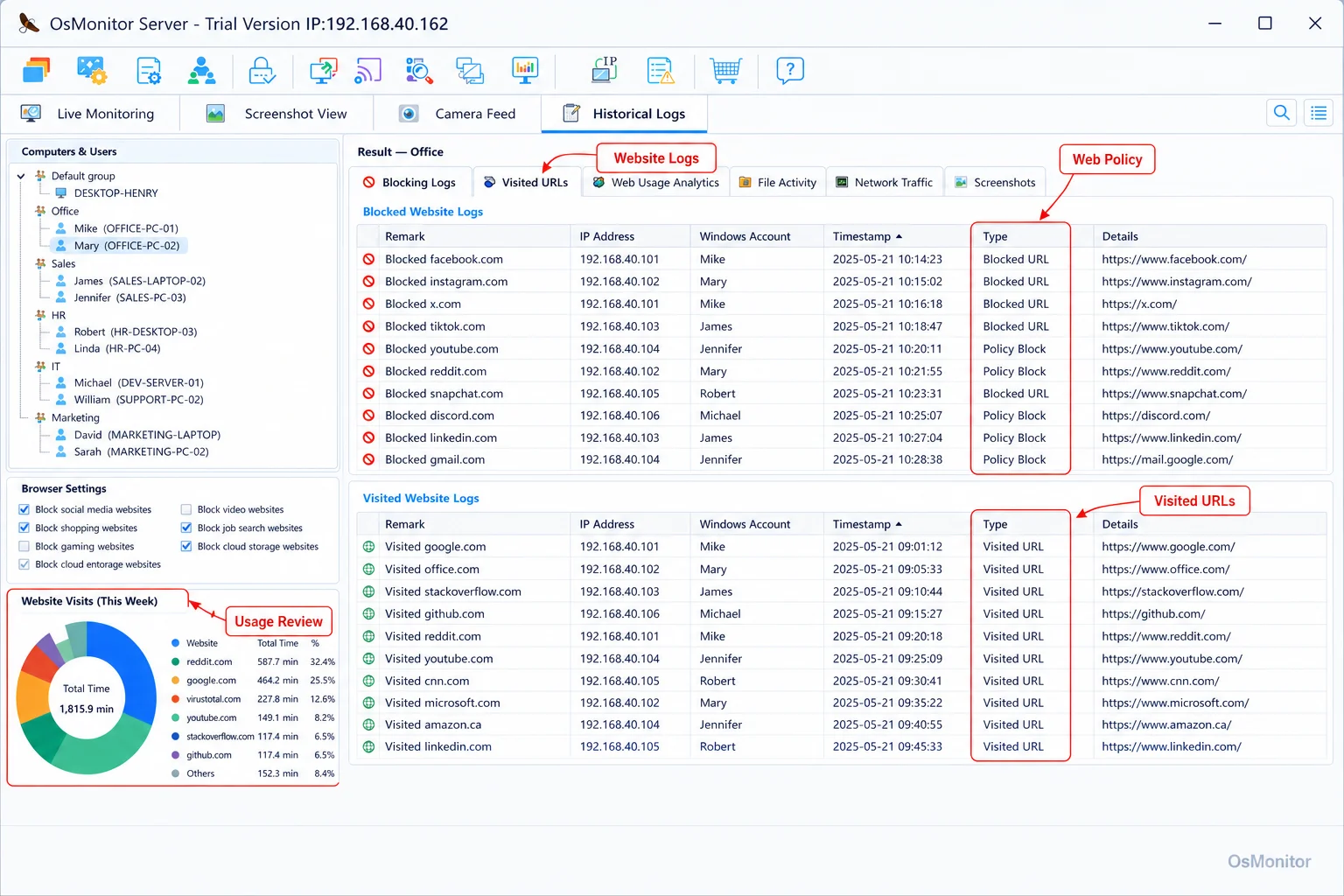Viewport: 1344px width, 896px height.
Task: Click the youtube.com green legend dot
Action: pos(176,717)
